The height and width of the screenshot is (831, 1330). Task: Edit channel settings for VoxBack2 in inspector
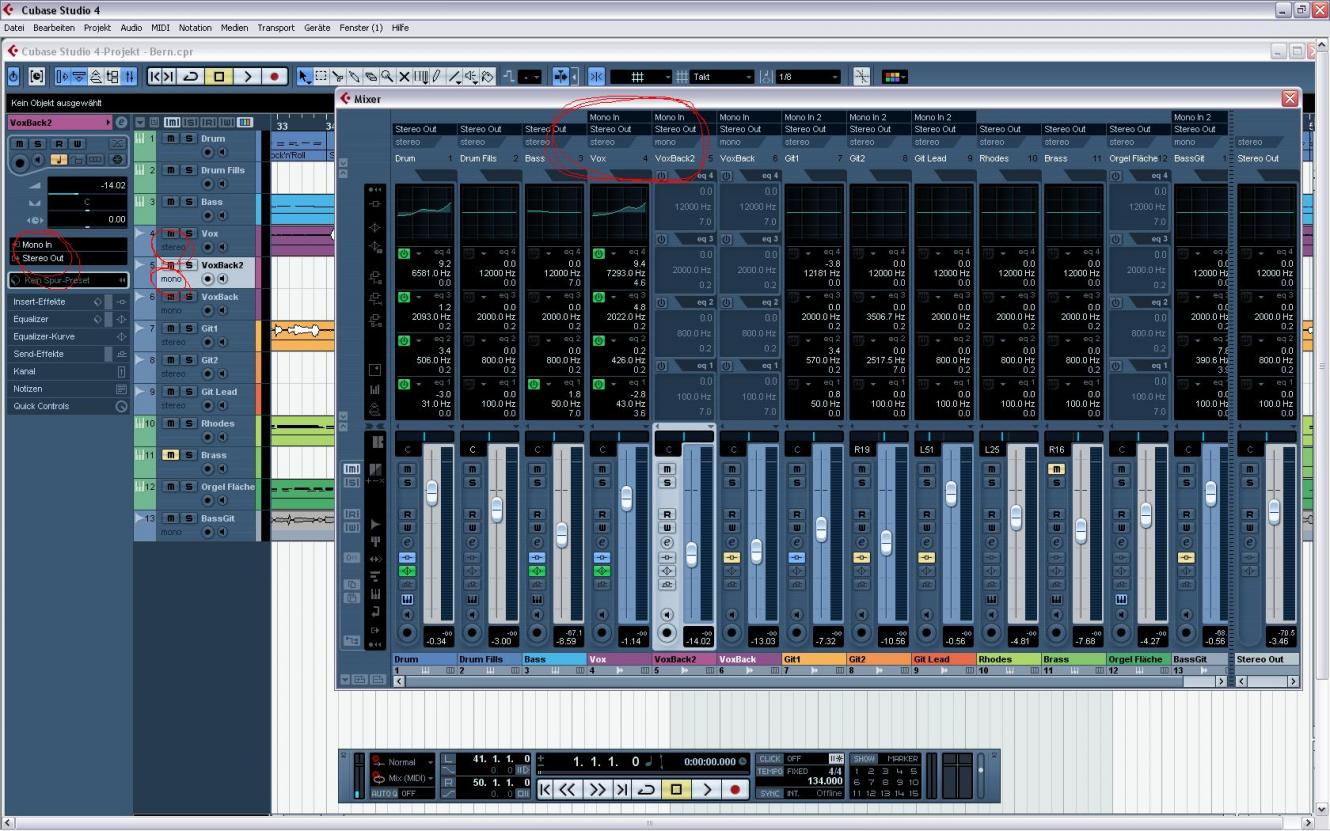pos(121,122)
